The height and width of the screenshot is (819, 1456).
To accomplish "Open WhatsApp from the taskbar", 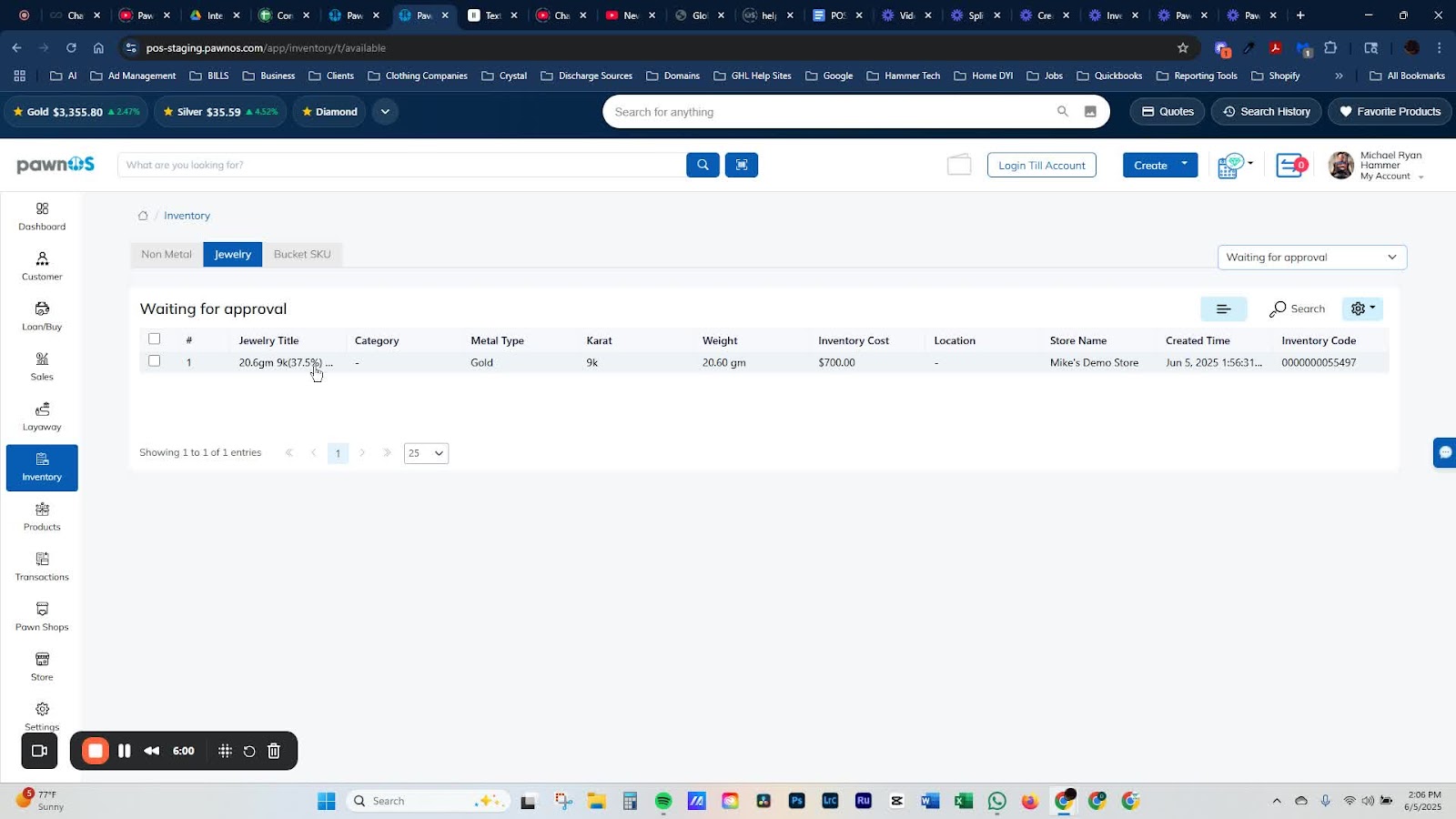I will point(997,801).
